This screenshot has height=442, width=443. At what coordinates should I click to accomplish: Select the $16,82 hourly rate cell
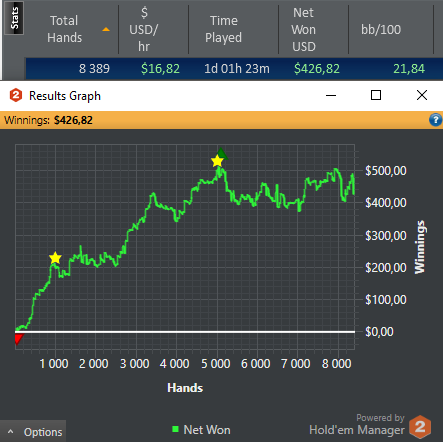pos(160,69)
